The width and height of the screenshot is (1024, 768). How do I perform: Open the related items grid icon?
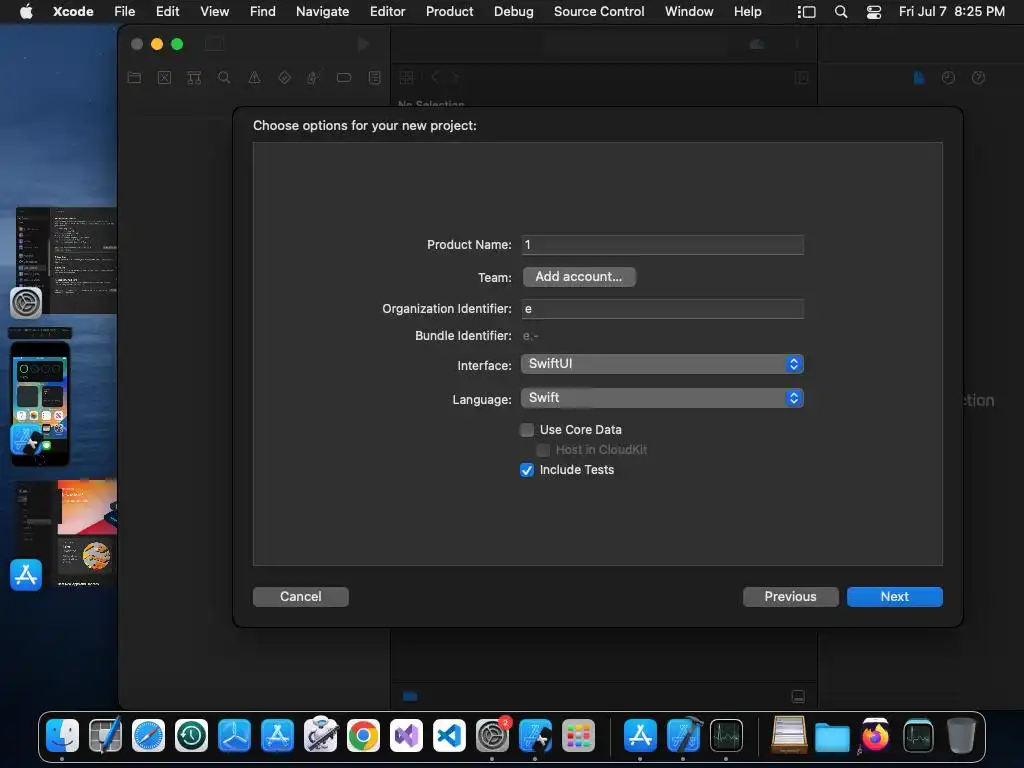tap(406, 78)
